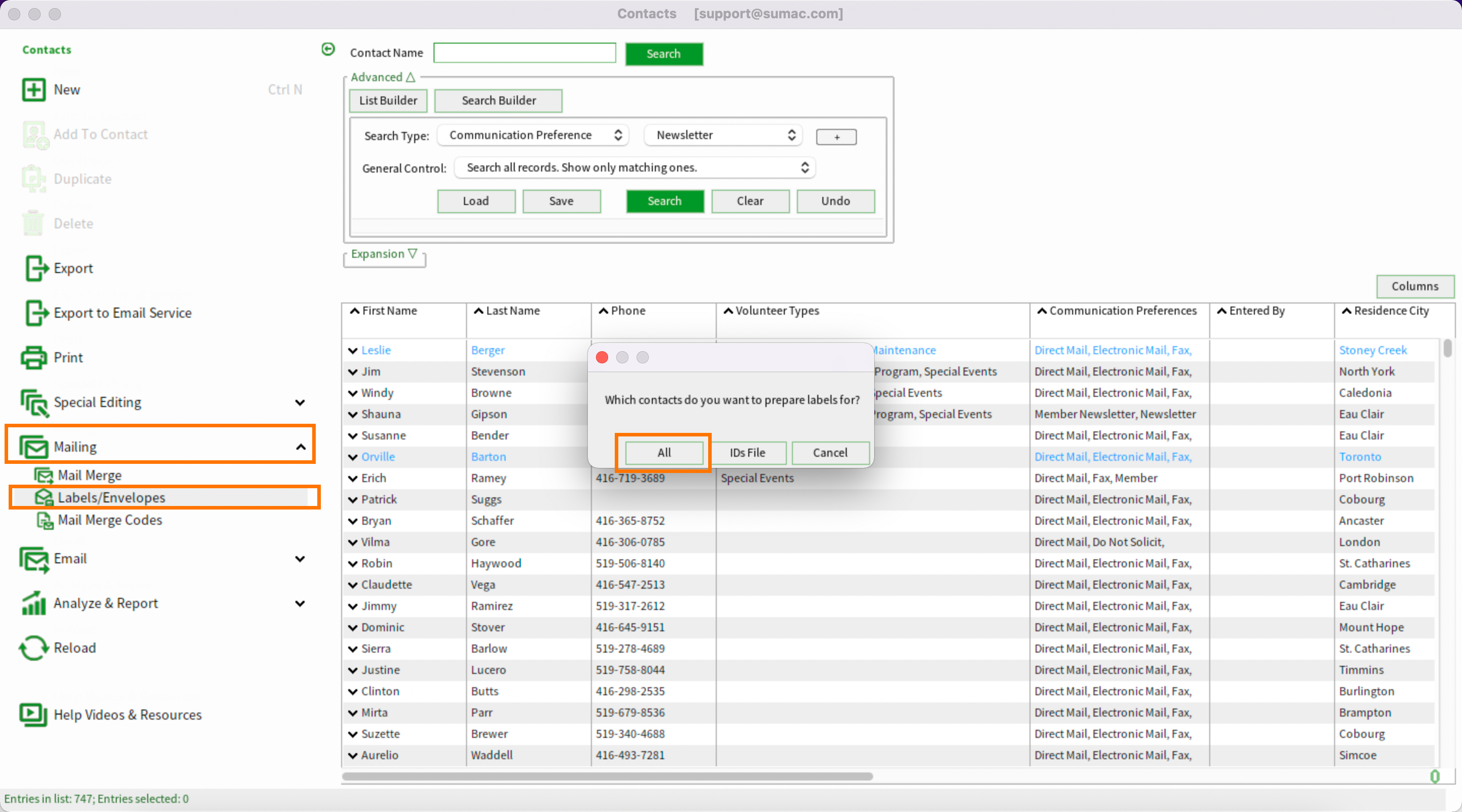Select the List Builder tab

click(x=388, y=100)
